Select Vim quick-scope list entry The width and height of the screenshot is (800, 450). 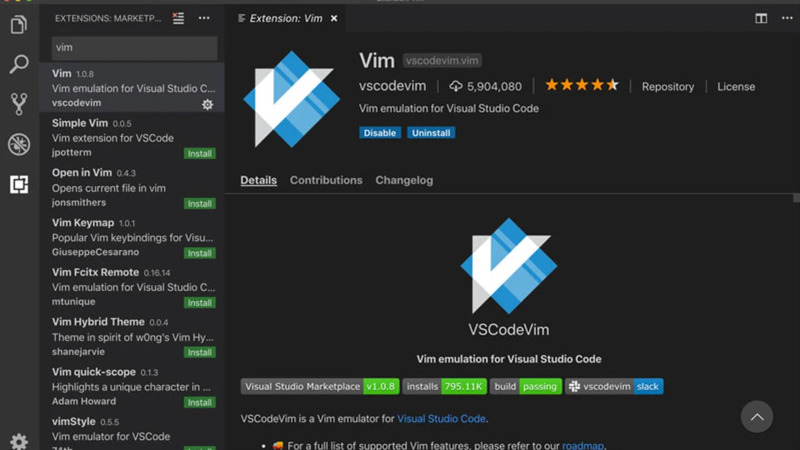(x=132, y=386)
